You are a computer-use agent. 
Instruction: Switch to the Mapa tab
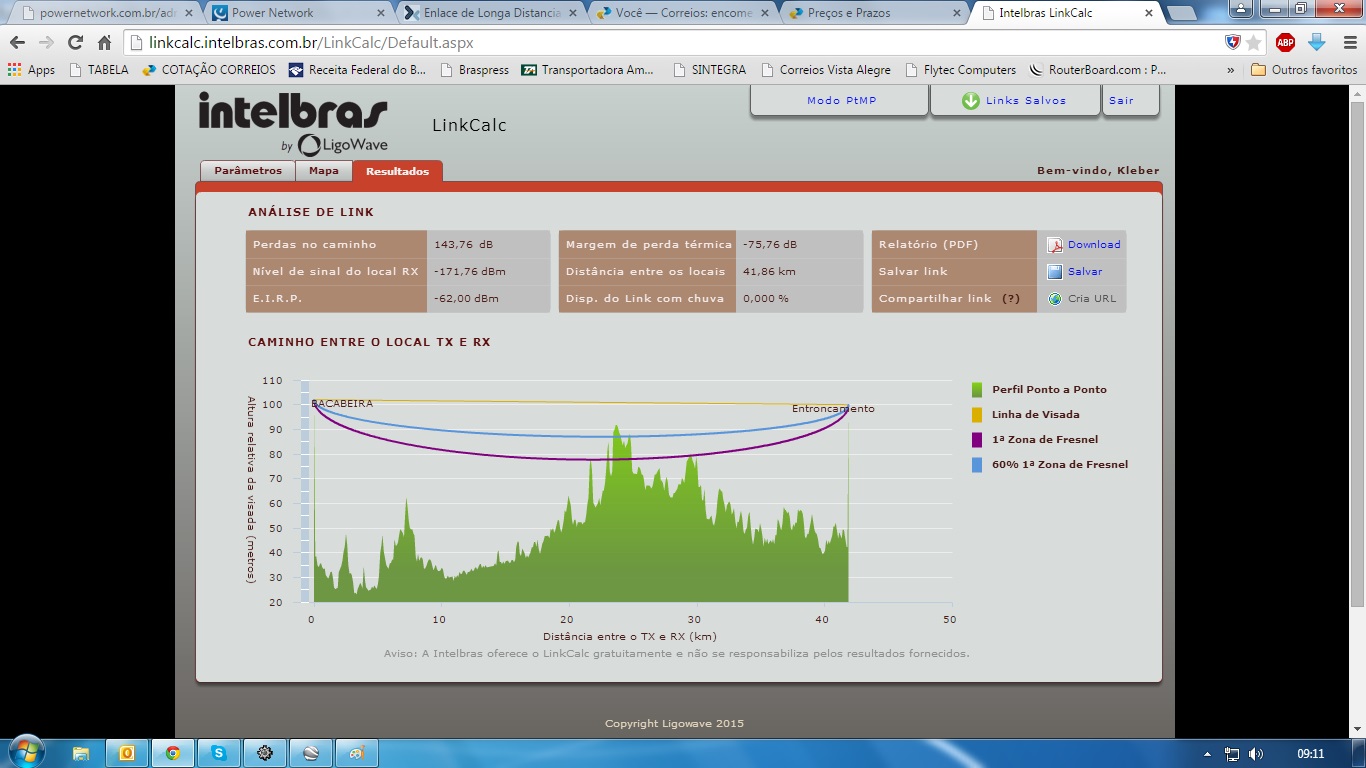324,171
